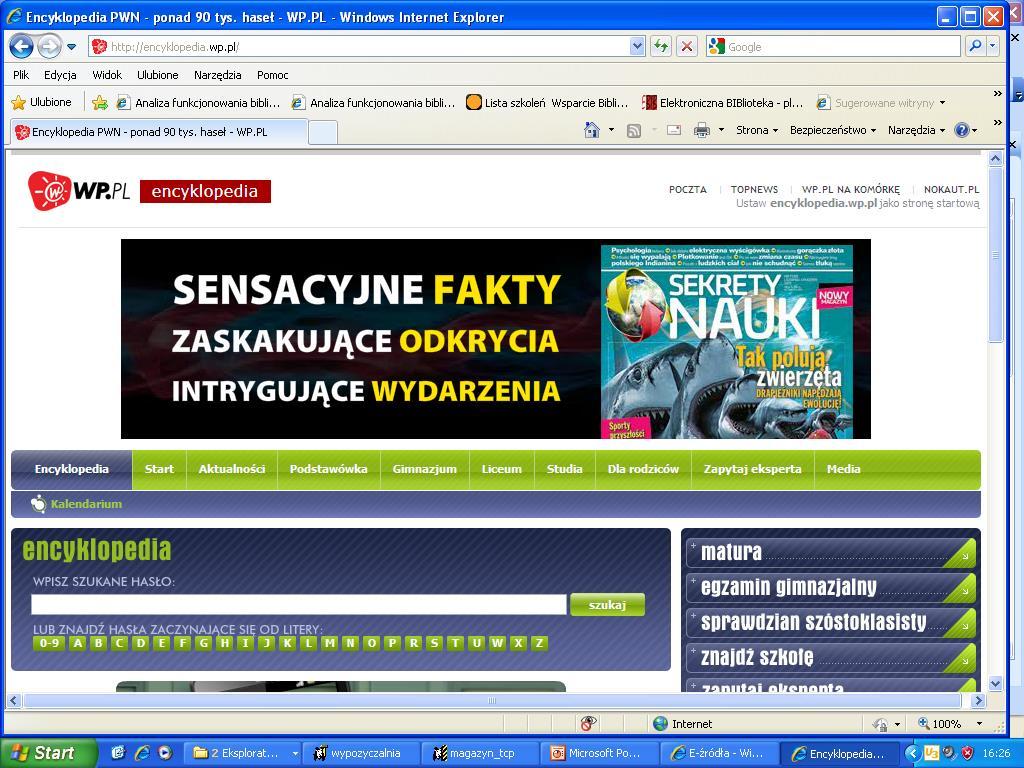Click the vertical scrollbar down arrow
This screenshot has height=768, width=1024.
coord(995,684)
